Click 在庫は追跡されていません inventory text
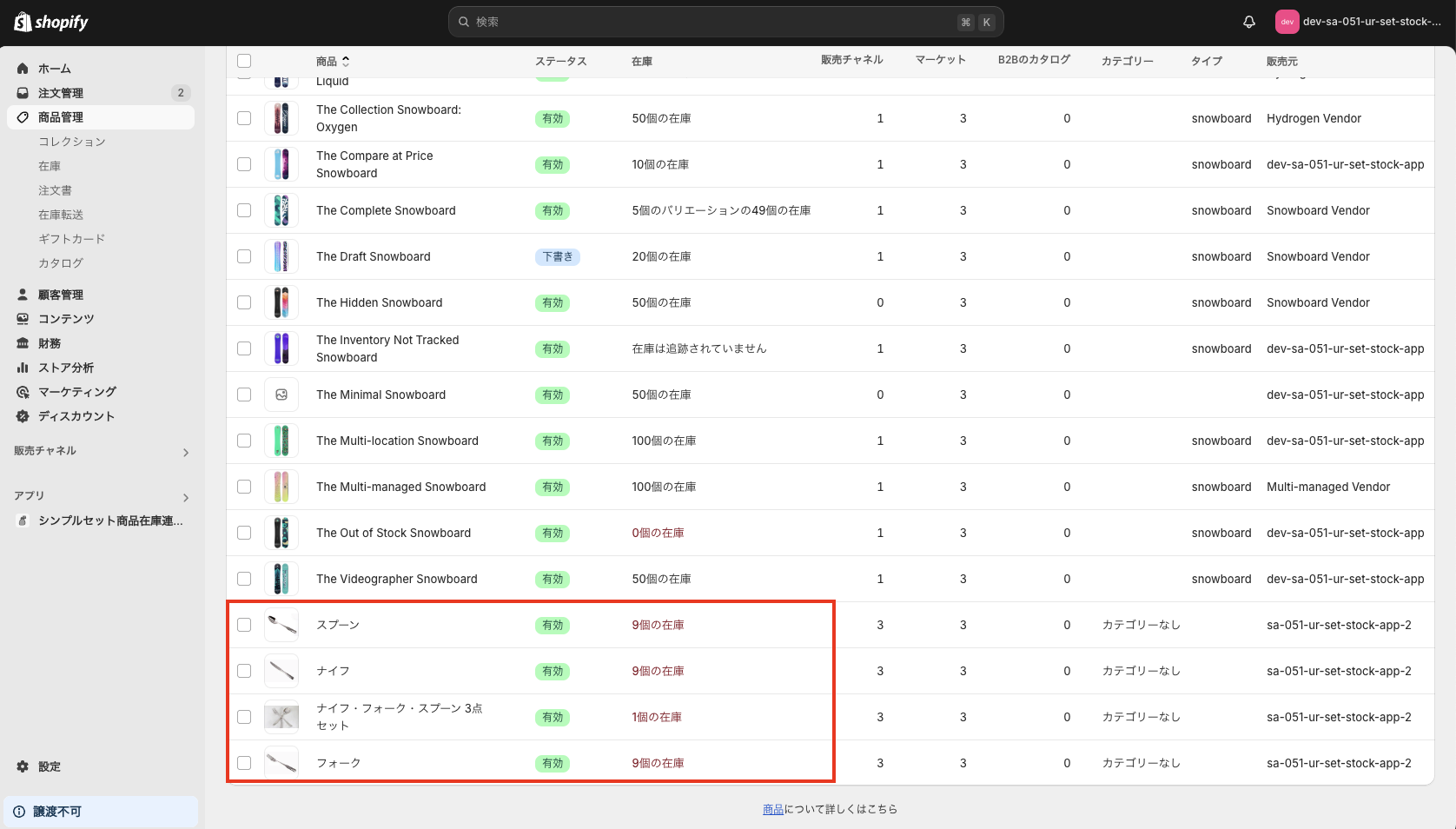This screenshot has width=1456, height=829. click(x=699, y=348)
